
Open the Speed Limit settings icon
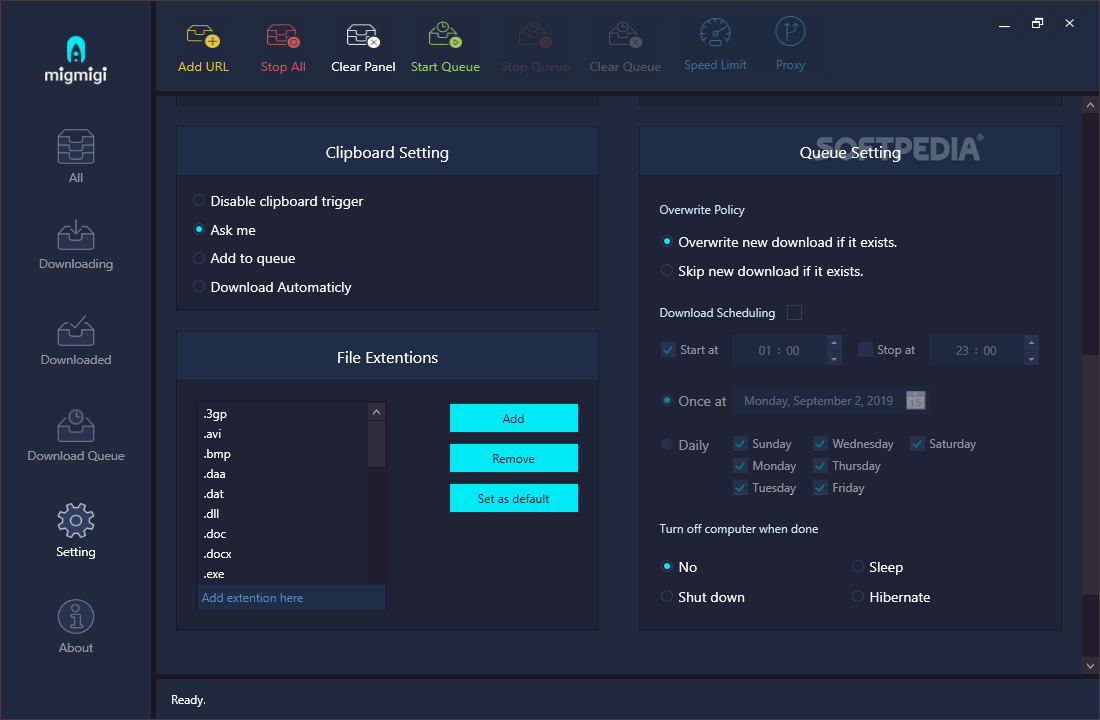715,44
